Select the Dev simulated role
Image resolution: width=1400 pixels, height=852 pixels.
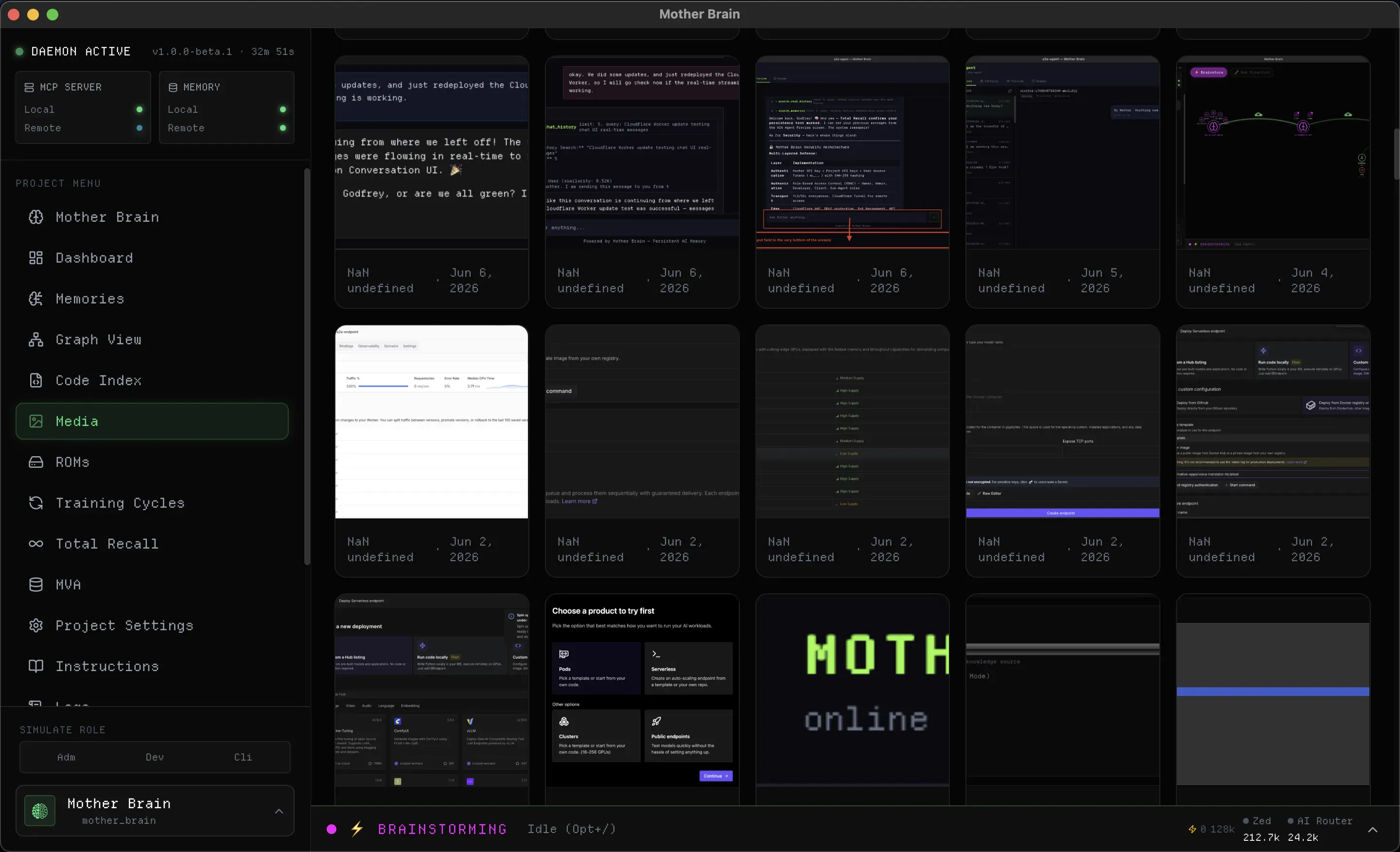click(x=155, y=758)
